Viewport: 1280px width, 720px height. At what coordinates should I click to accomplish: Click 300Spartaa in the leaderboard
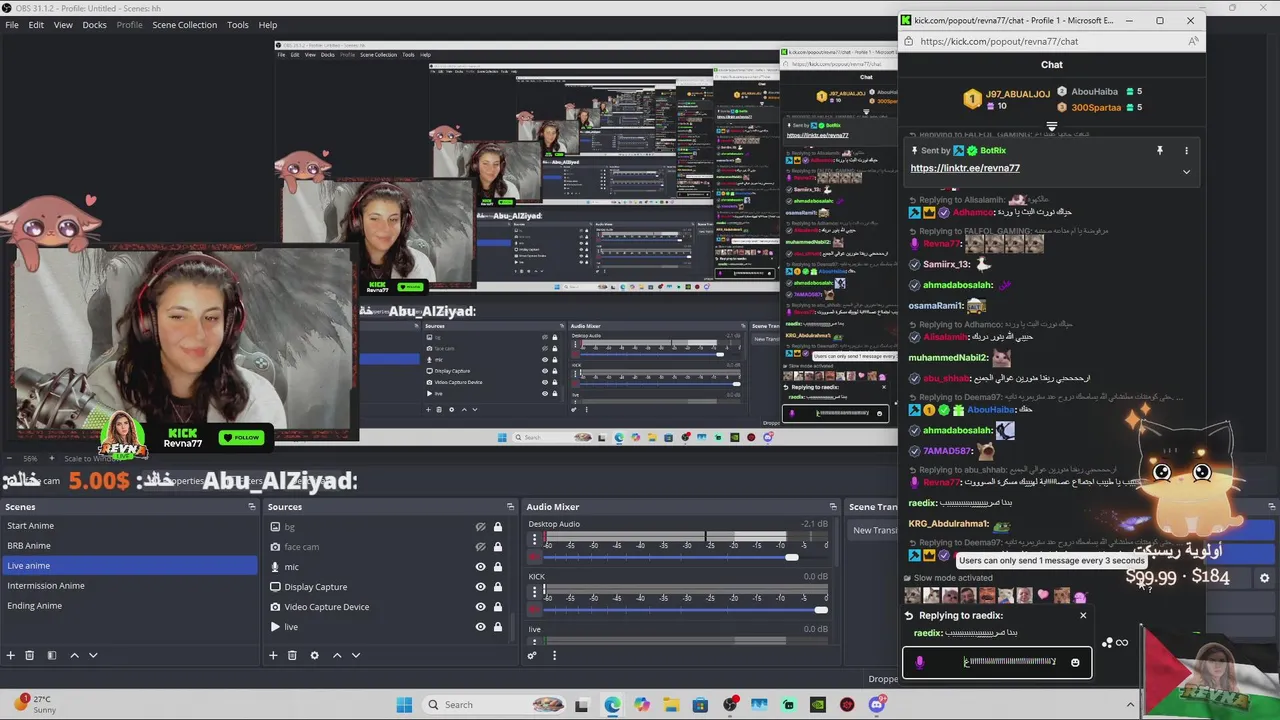pyautogui.click(x=1096, y=107)
